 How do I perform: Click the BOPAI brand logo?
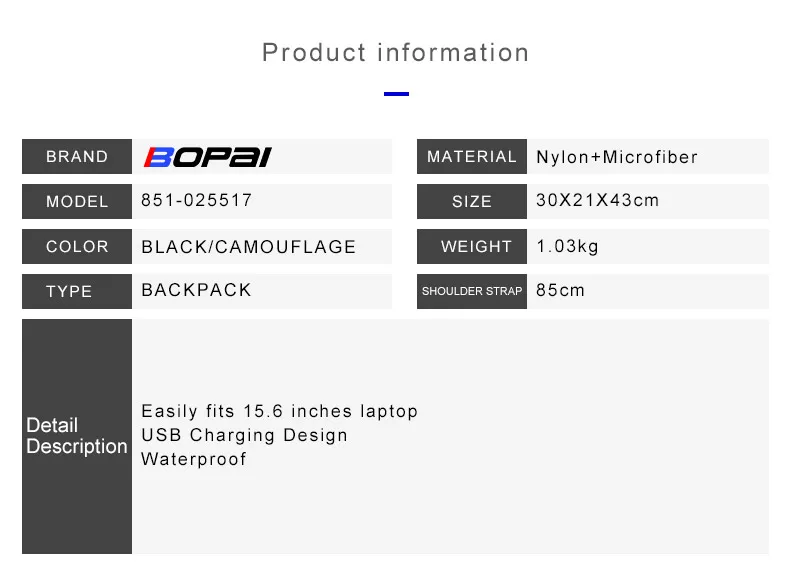pyautogui.click(x=208, y=157)
